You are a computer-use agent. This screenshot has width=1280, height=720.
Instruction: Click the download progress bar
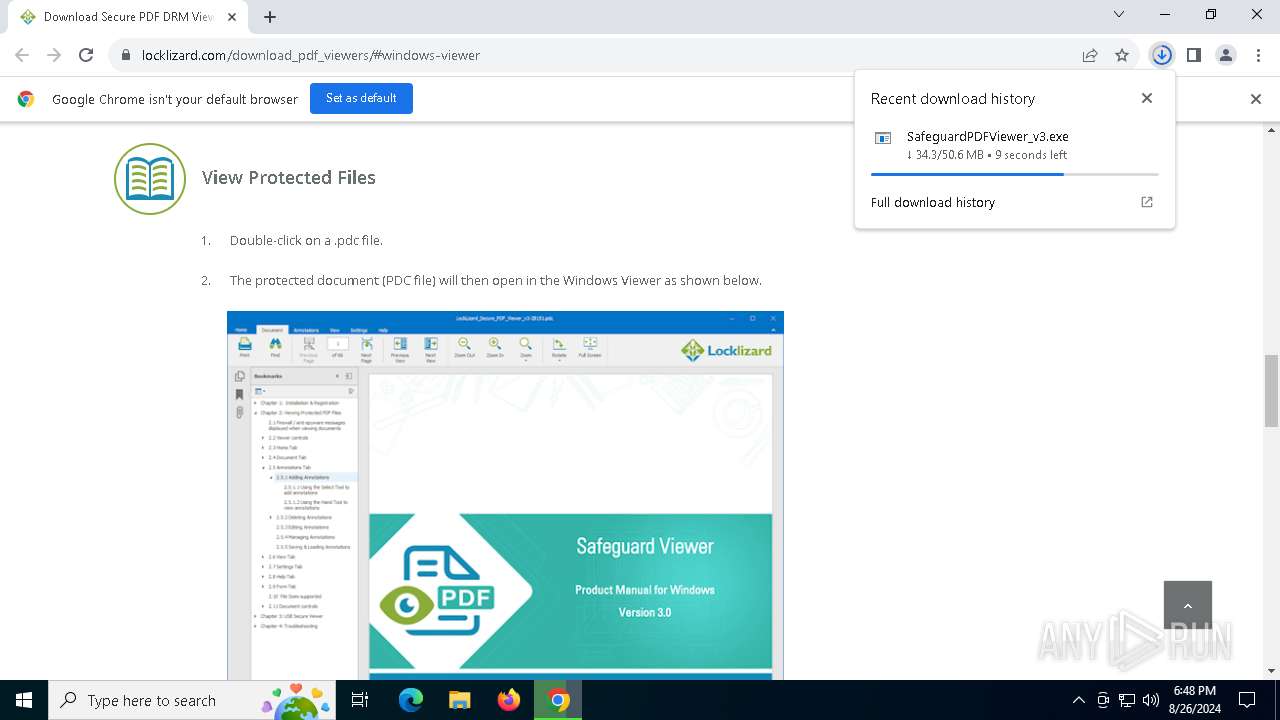[x=1014, y=174]
